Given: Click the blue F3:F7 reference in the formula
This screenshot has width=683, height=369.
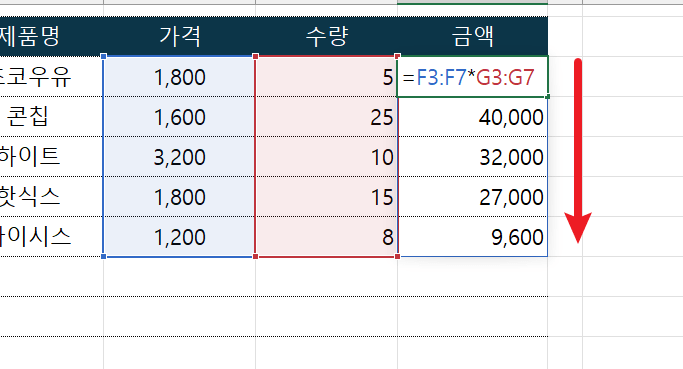Looking at the screenshot, I should (x=441, y=78).
